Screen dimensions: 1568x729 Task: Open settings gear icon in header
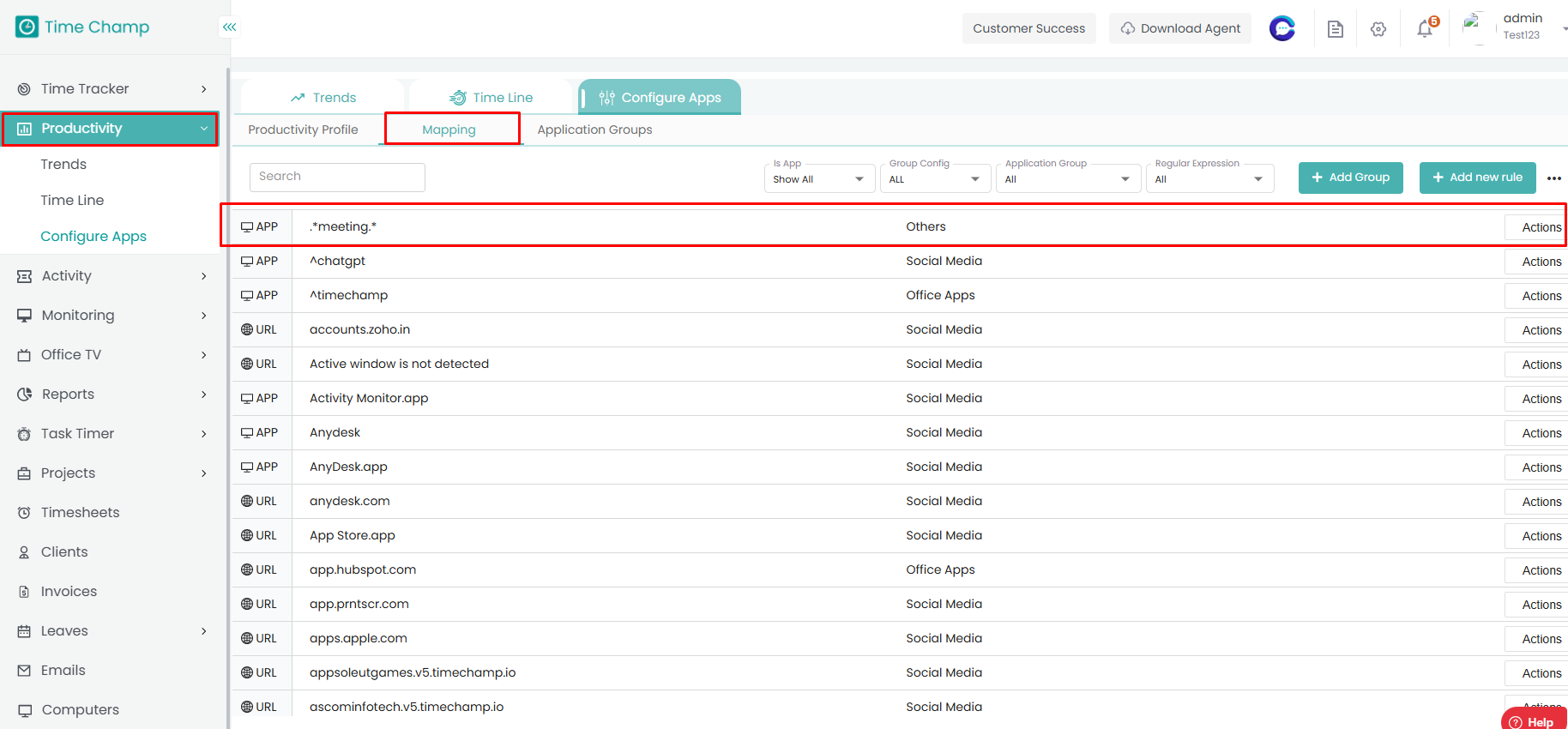pos(1378,29)
